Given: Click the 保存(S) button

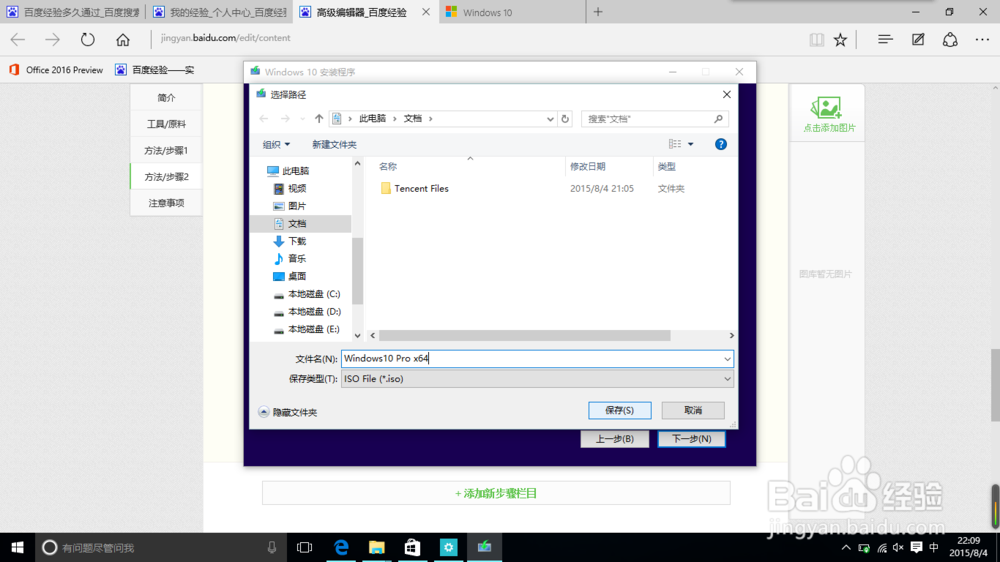Looking at the screenshot, I should 619,410.
